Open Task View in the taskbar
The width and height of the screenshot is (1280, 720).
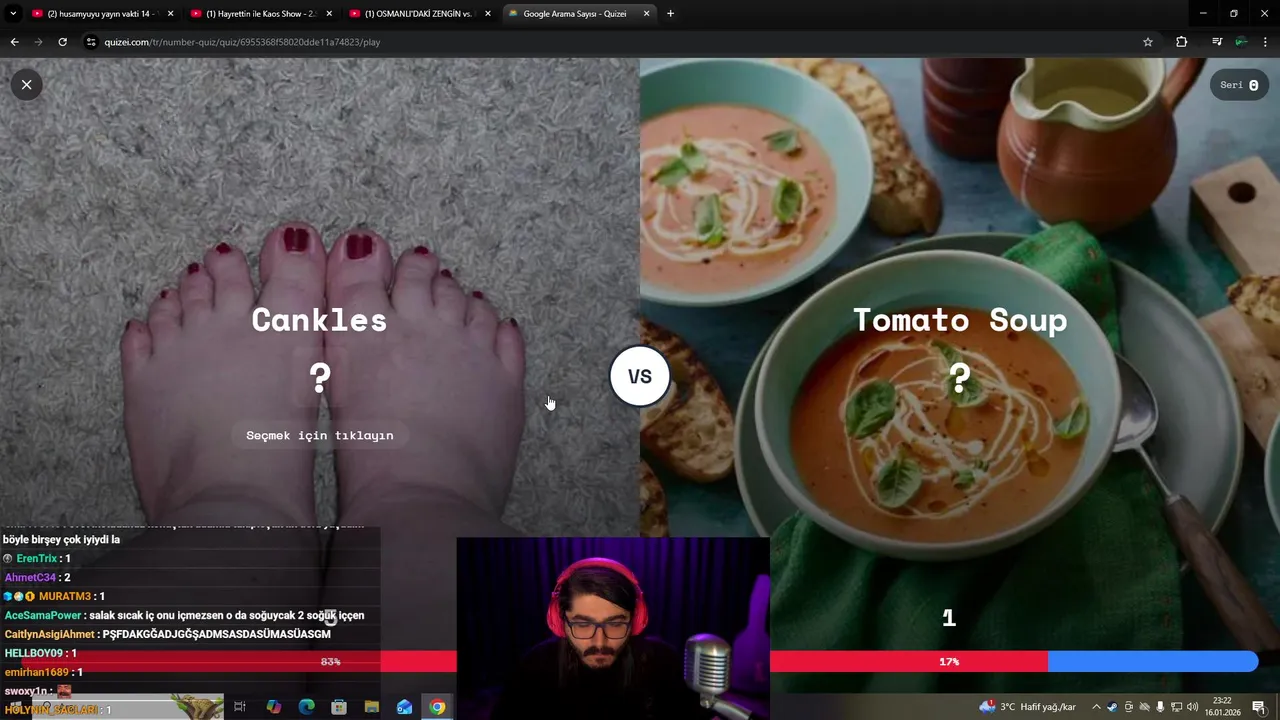click(240, 707)
